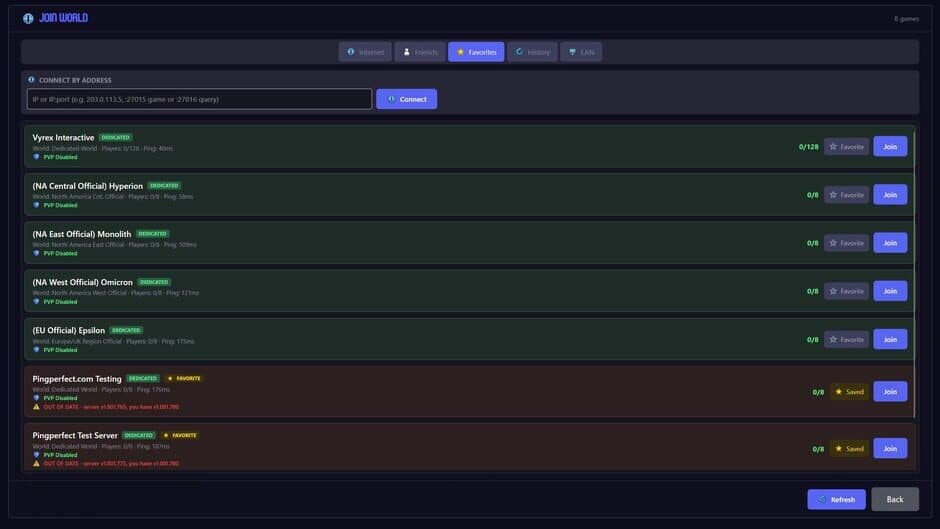This screenshot has height=529, width=940.
Task: Click the person icon on Friends tab
Action: [406, 52]
